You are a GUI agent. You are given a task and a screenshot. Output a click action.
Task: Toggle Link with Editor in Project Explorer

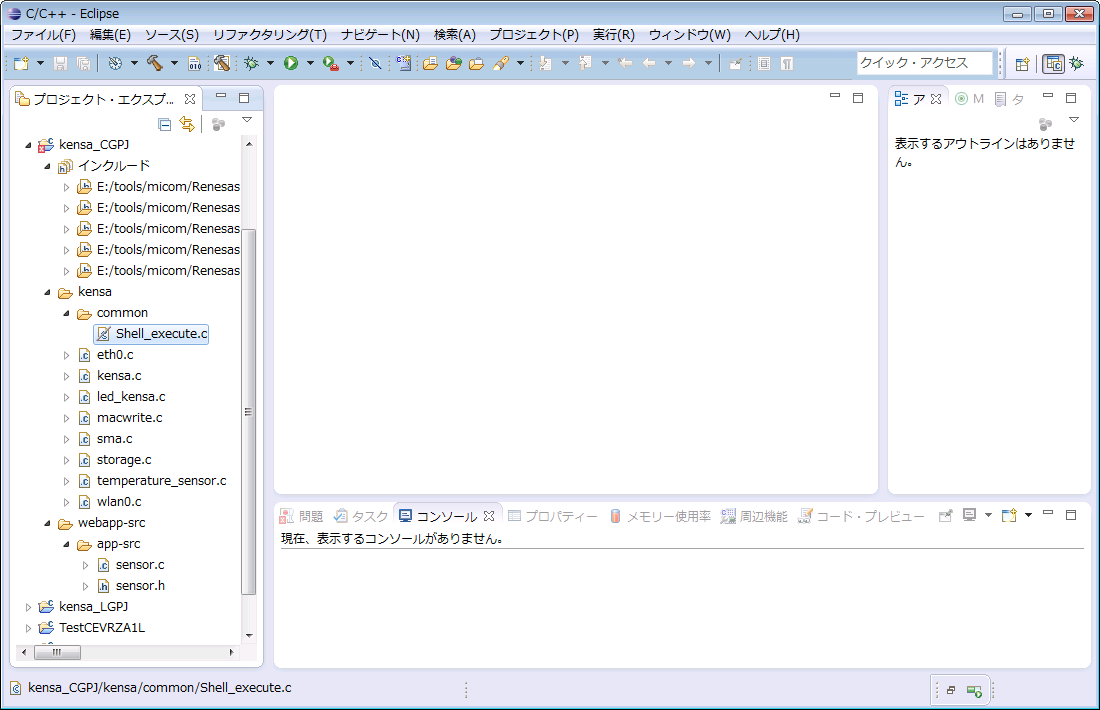(187, 124)
